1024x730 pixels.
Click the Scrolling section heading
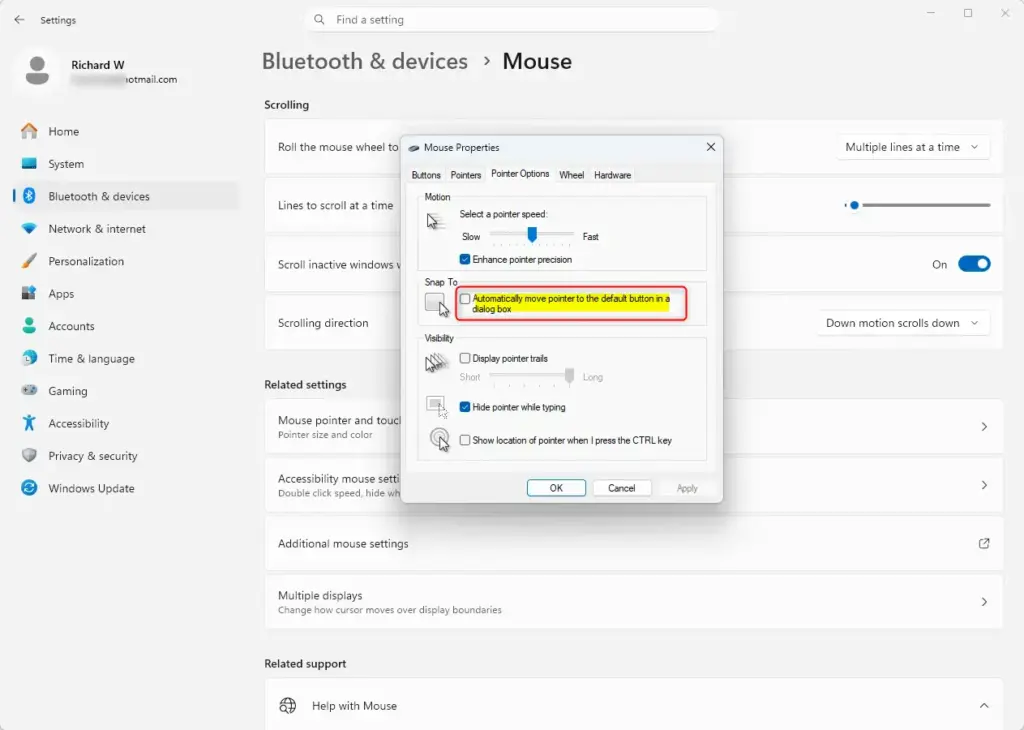(x=286, y=104)
